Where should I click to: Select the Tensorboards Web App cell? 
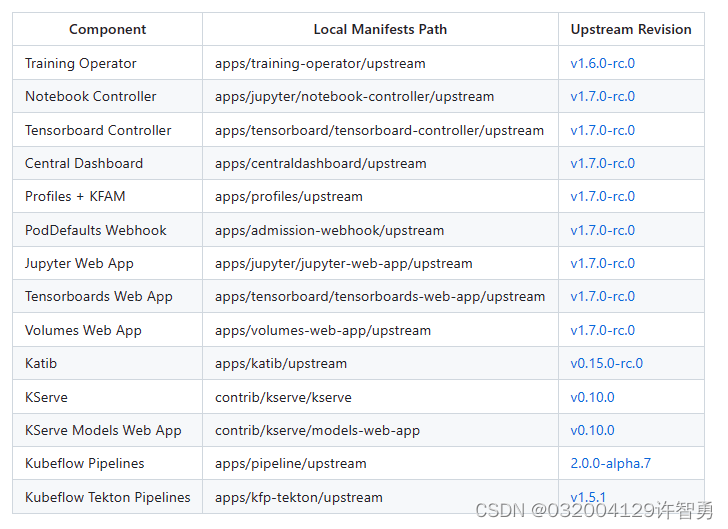coord(107,296)
